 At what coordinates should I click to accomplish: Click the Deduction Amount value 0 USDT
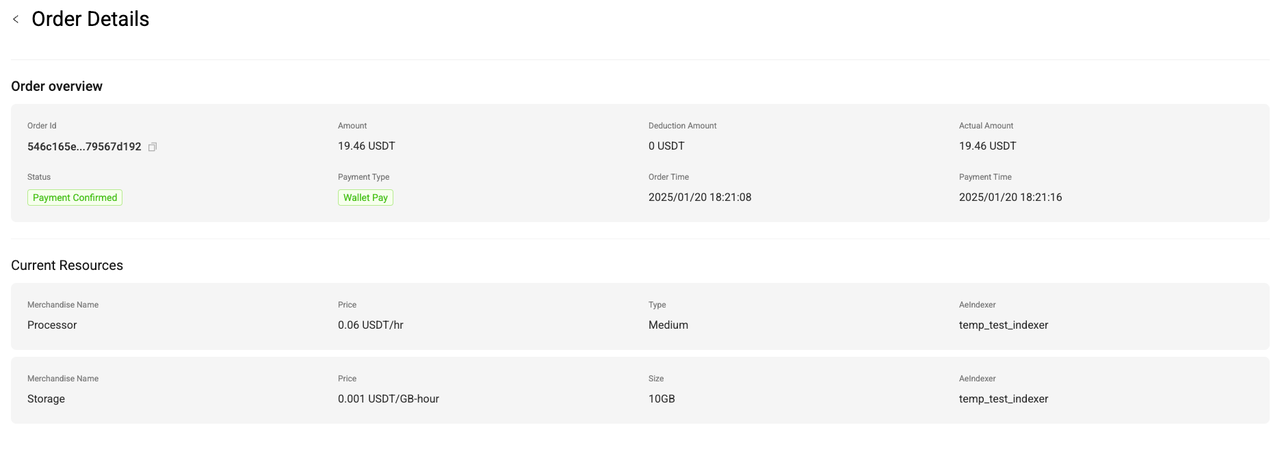tap(667, 146)
